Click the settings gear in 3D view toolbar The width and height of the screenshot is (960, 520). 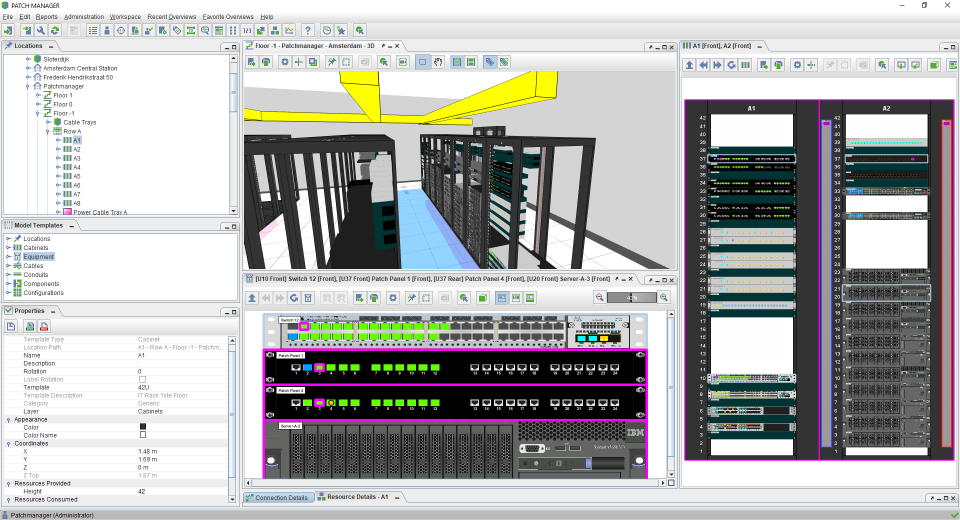tap(285, 62)
